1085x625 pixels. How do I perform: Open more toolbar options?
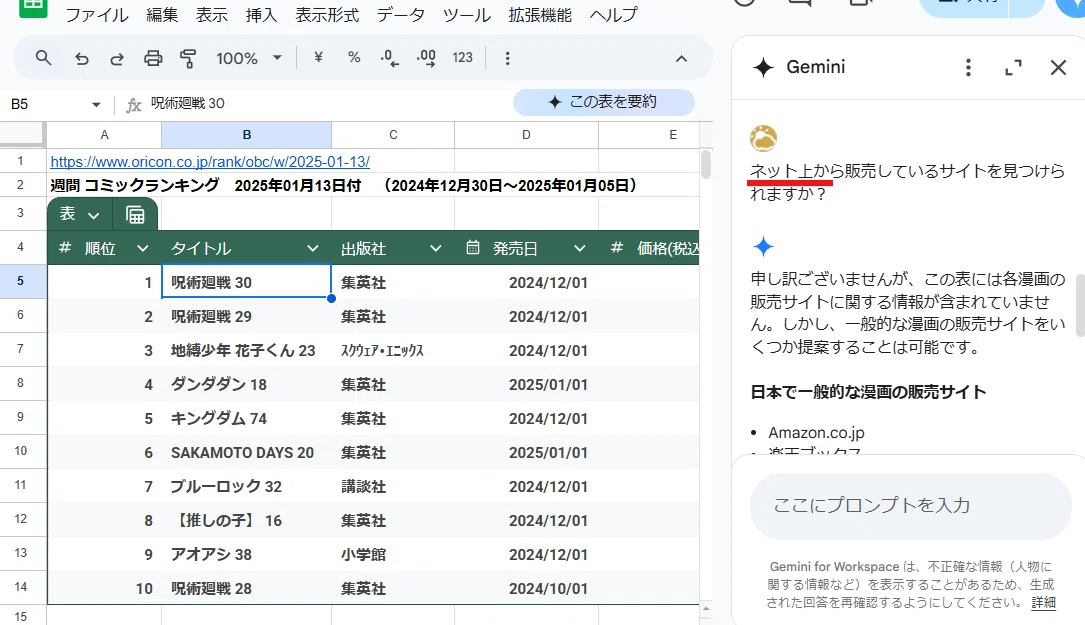[507, 58]
